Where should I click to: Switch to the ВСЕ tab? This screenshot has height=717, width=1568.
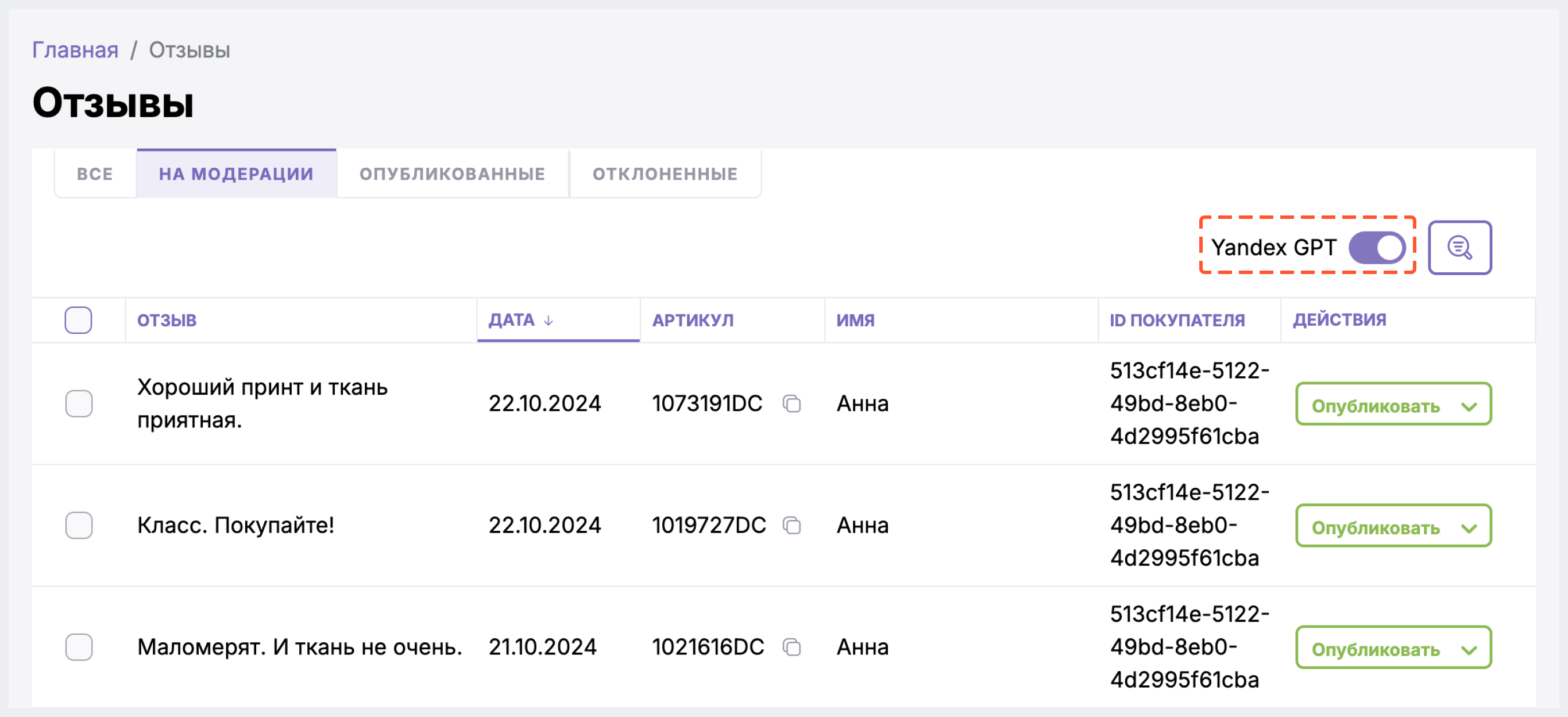[95, 174]
